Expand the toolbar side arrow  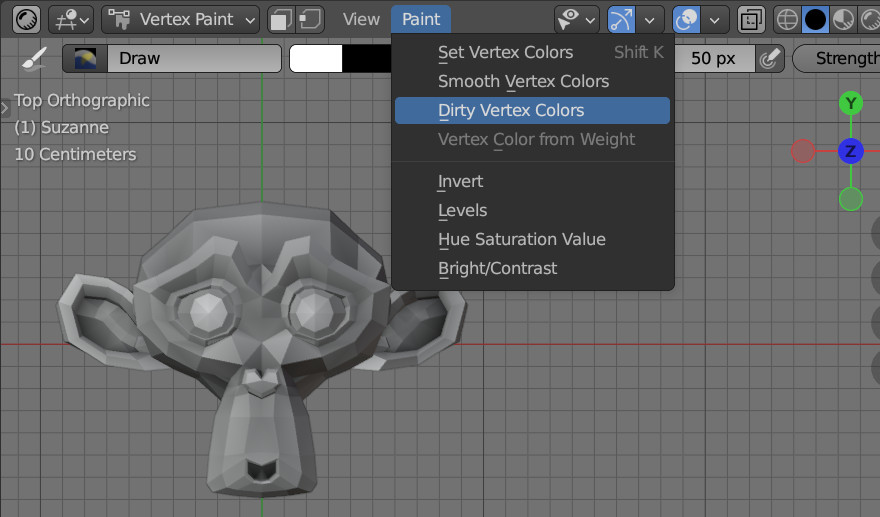[x=4, y=107]
